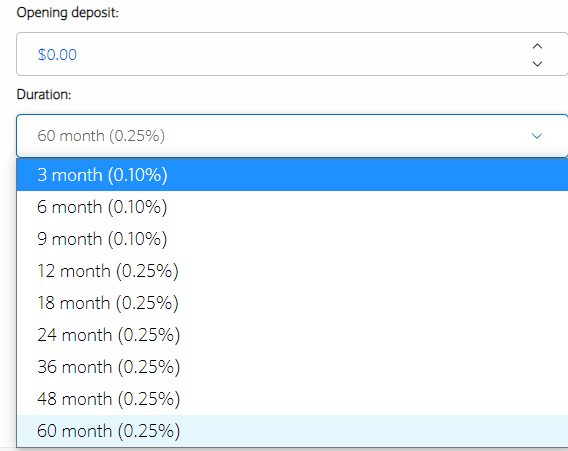The height and width of the screenshot is (451, 568).
Task: Click the $0.00 amount text
Action: click(x=57, y=55)
